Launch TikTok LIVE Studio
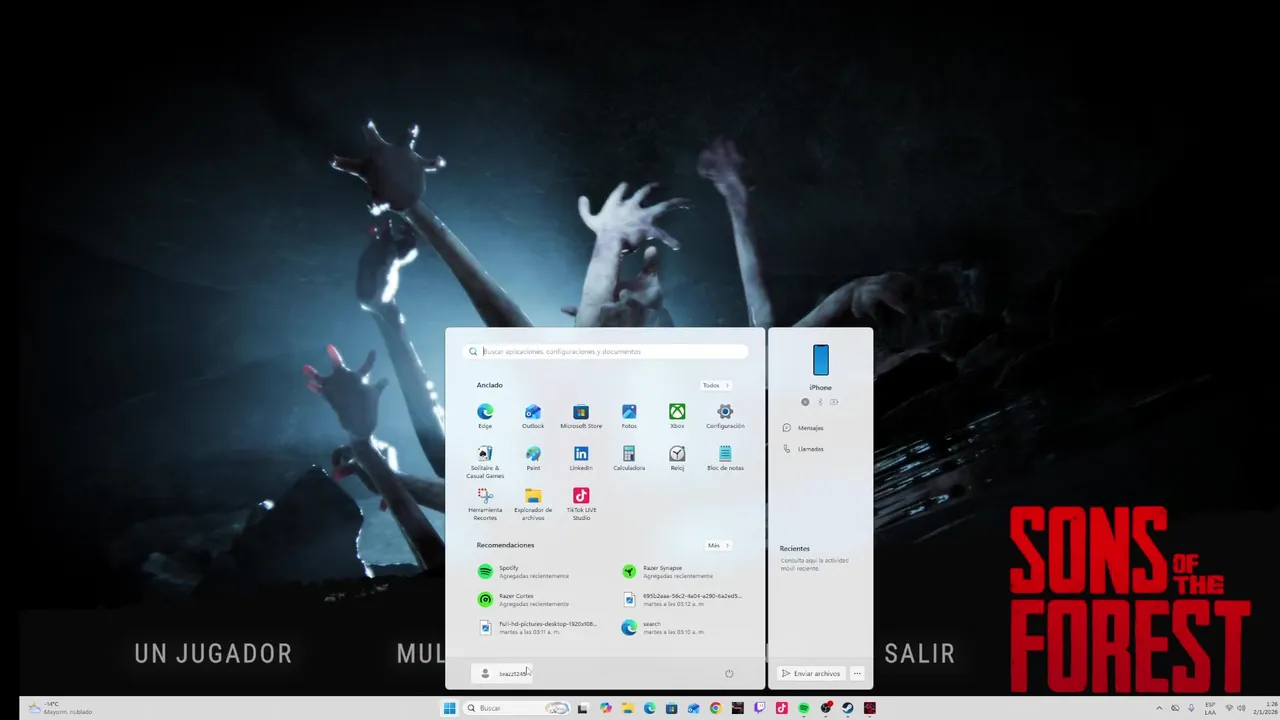The image size is (1280, 720). [581, 504]
